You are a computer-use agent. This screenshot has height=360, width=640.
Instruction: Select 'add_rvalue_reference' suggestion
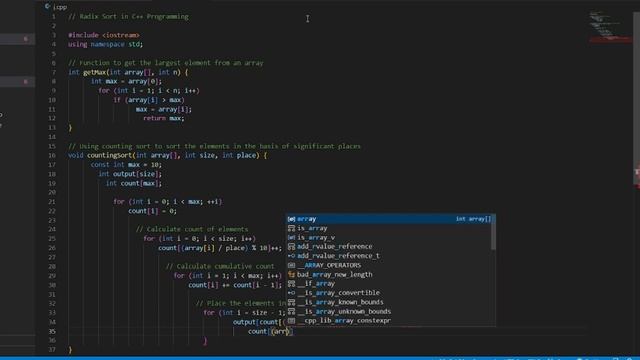(391, 247)
